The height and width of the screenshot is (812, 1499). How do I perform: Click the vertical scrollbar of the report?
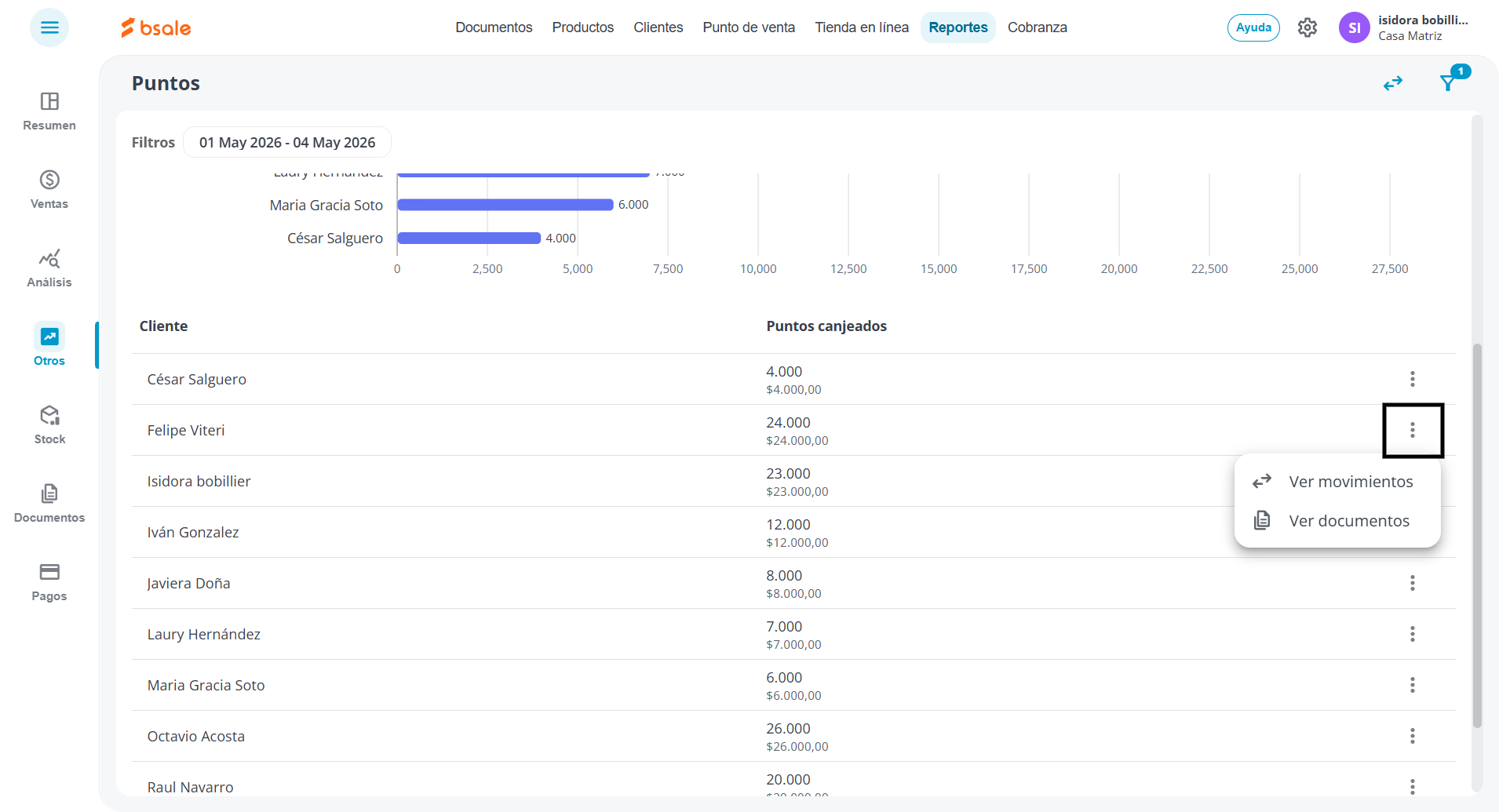pos(1477,536)
